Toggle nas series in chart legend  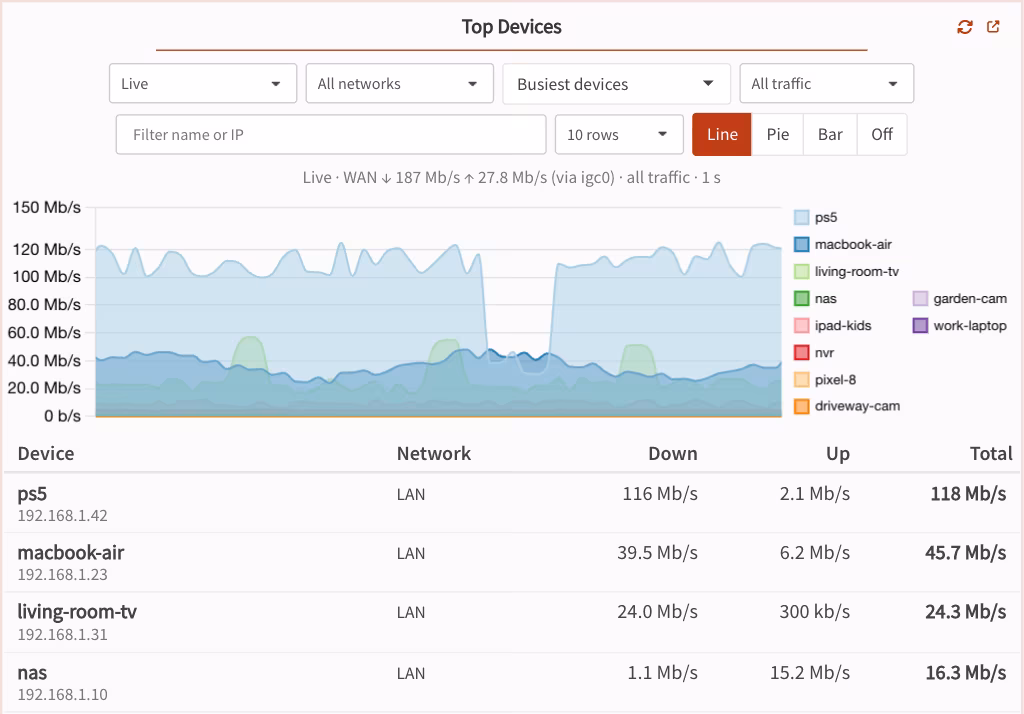point(815,299)
